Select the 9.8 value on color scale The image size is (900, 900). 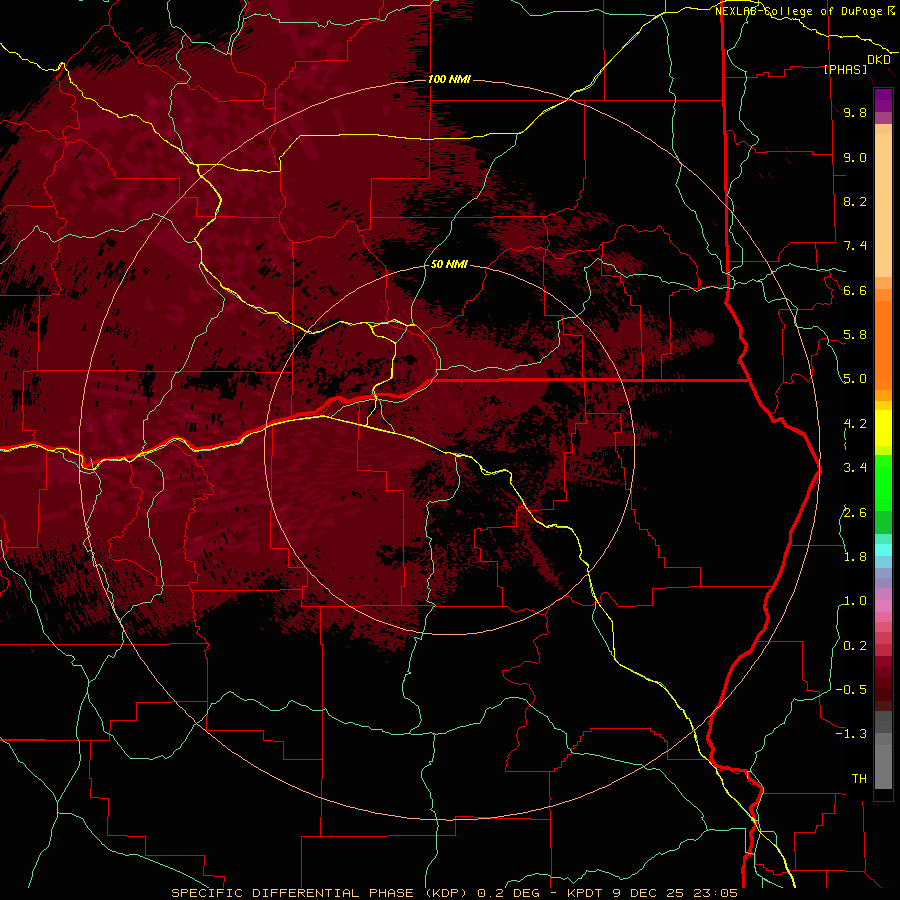click(x=855, y=112)
